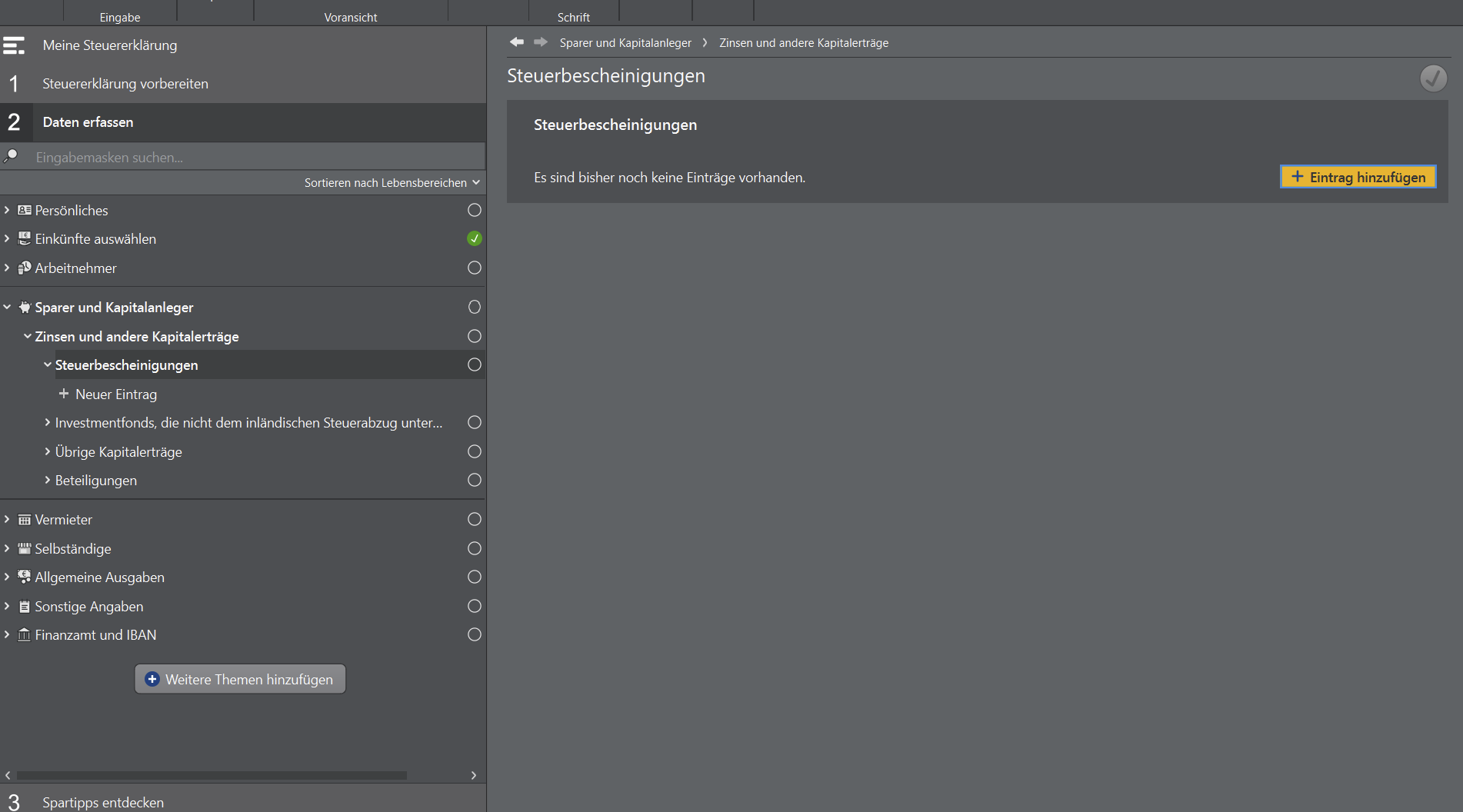
Task: Click the checkmark icon beside Steuerbescheinigungen heading
Action: 1433,78
